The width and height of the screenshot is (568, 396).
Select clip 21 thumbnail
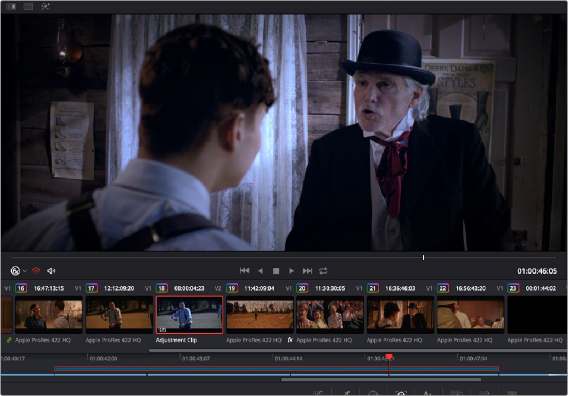400,314
